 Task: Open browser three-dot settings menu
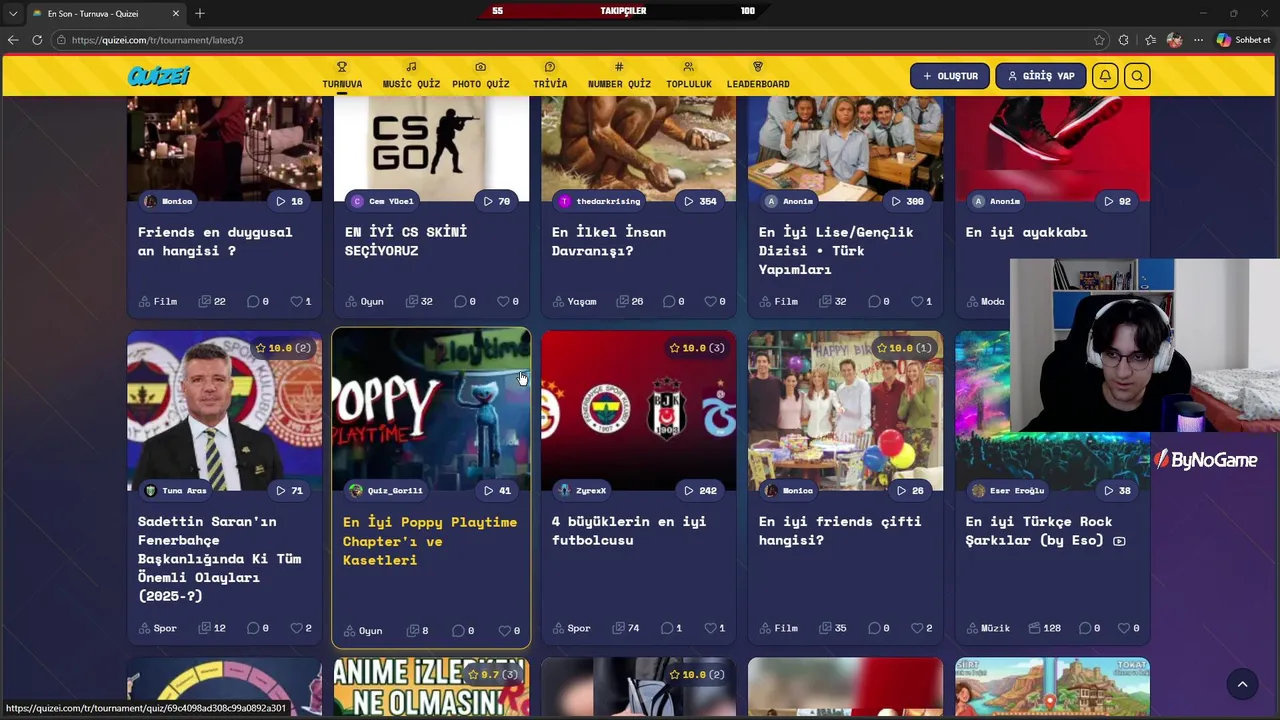[1199, 40]
